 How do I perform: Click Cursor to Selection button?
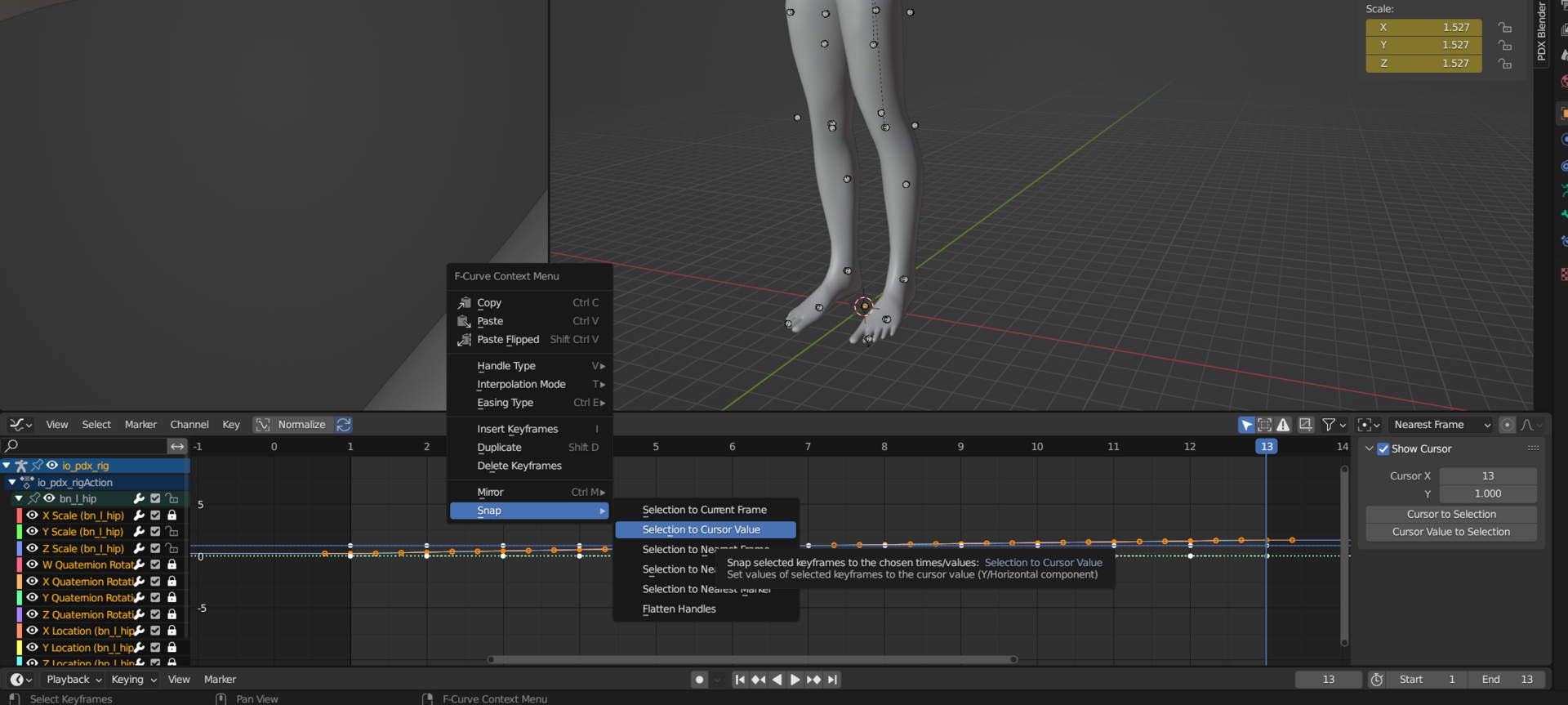tap(1451, 514)
